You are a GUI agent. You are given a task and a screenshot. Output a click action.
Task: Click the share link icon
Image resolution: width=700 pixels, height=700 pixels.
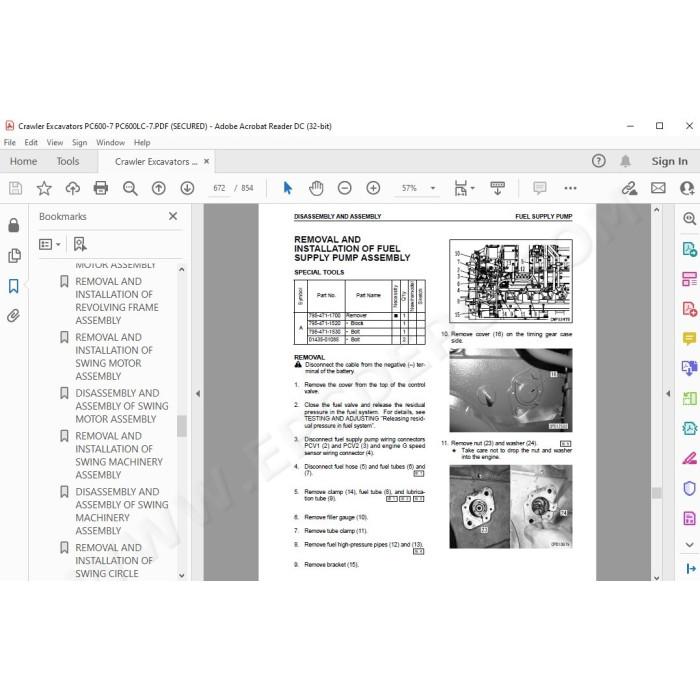(x=629, y=188)
